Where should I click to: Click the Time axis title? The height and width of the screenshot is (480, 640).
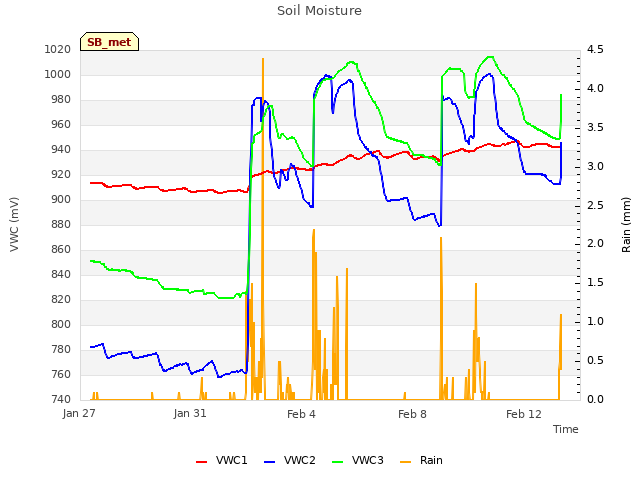tap(566, 429)
